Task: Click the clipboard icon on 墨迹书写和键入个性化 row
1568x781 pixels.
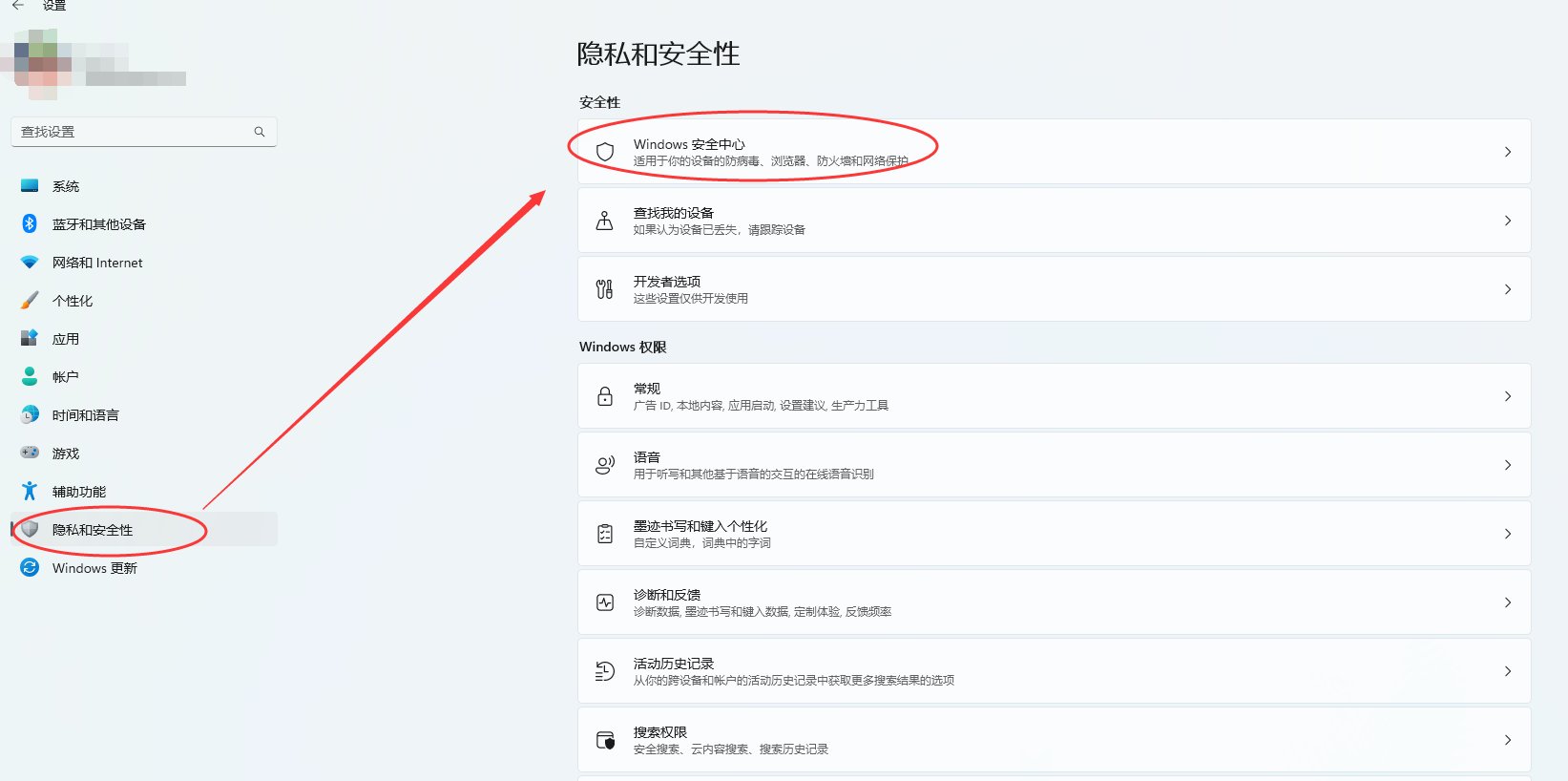Action: pyautogui.click(x=605, y=534)
